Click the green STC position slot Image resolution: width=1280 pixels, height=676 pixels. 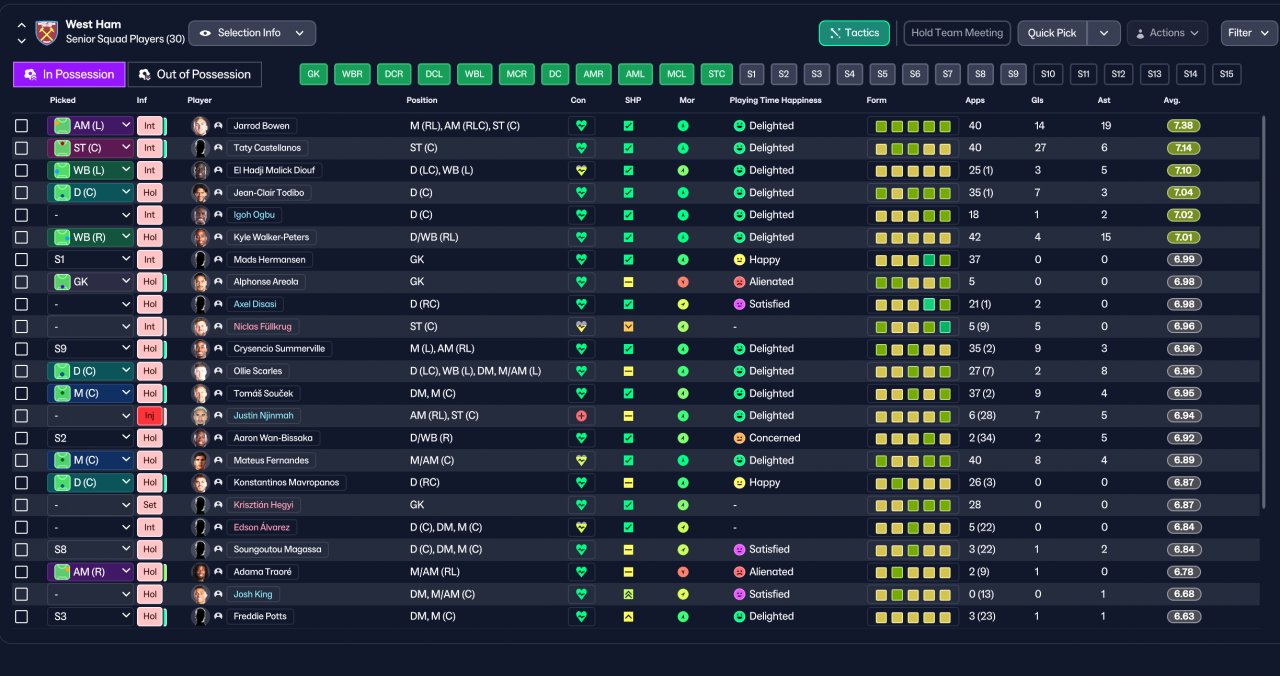click(x=716, y=74)
